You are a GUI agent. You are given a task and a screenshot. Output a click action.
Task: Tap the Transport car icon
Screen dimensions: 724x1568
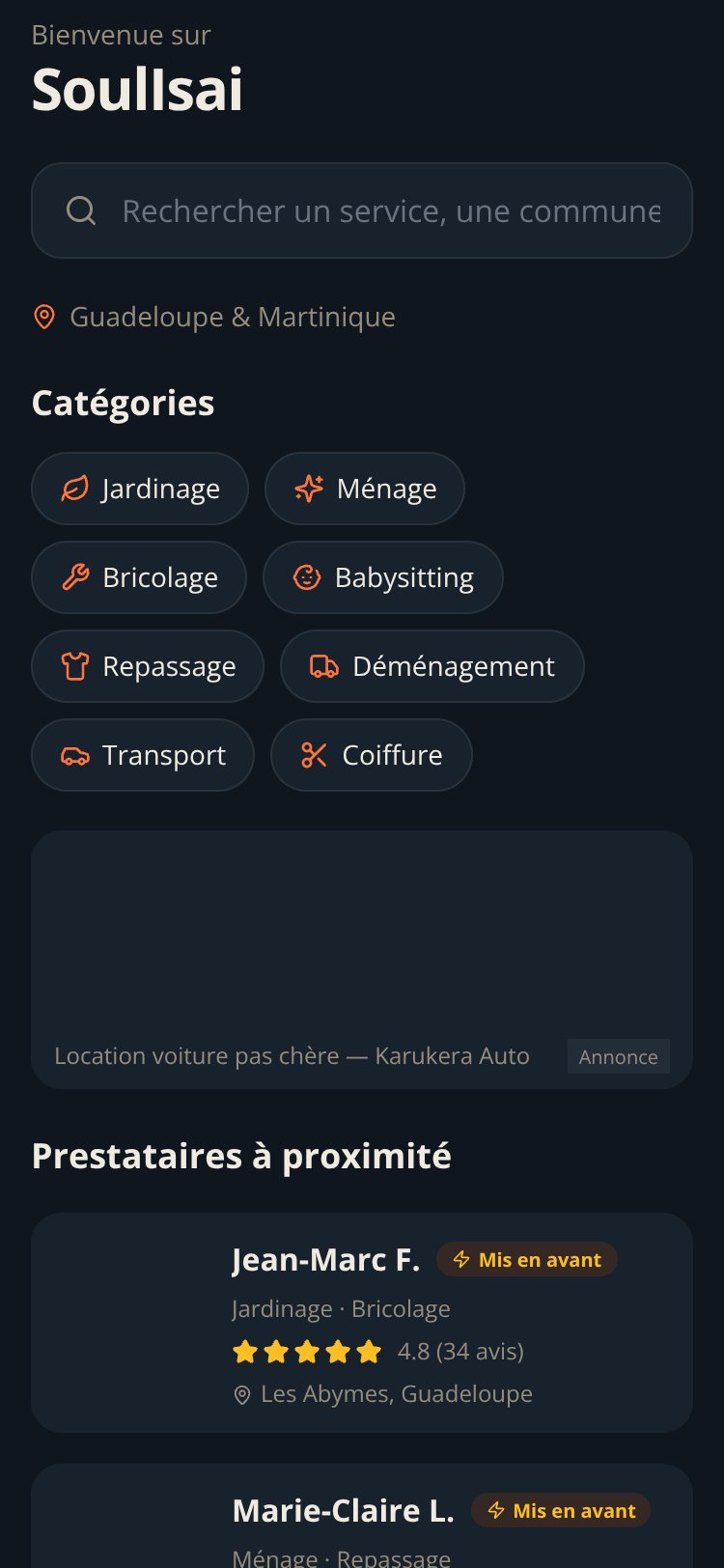(75, 755)
